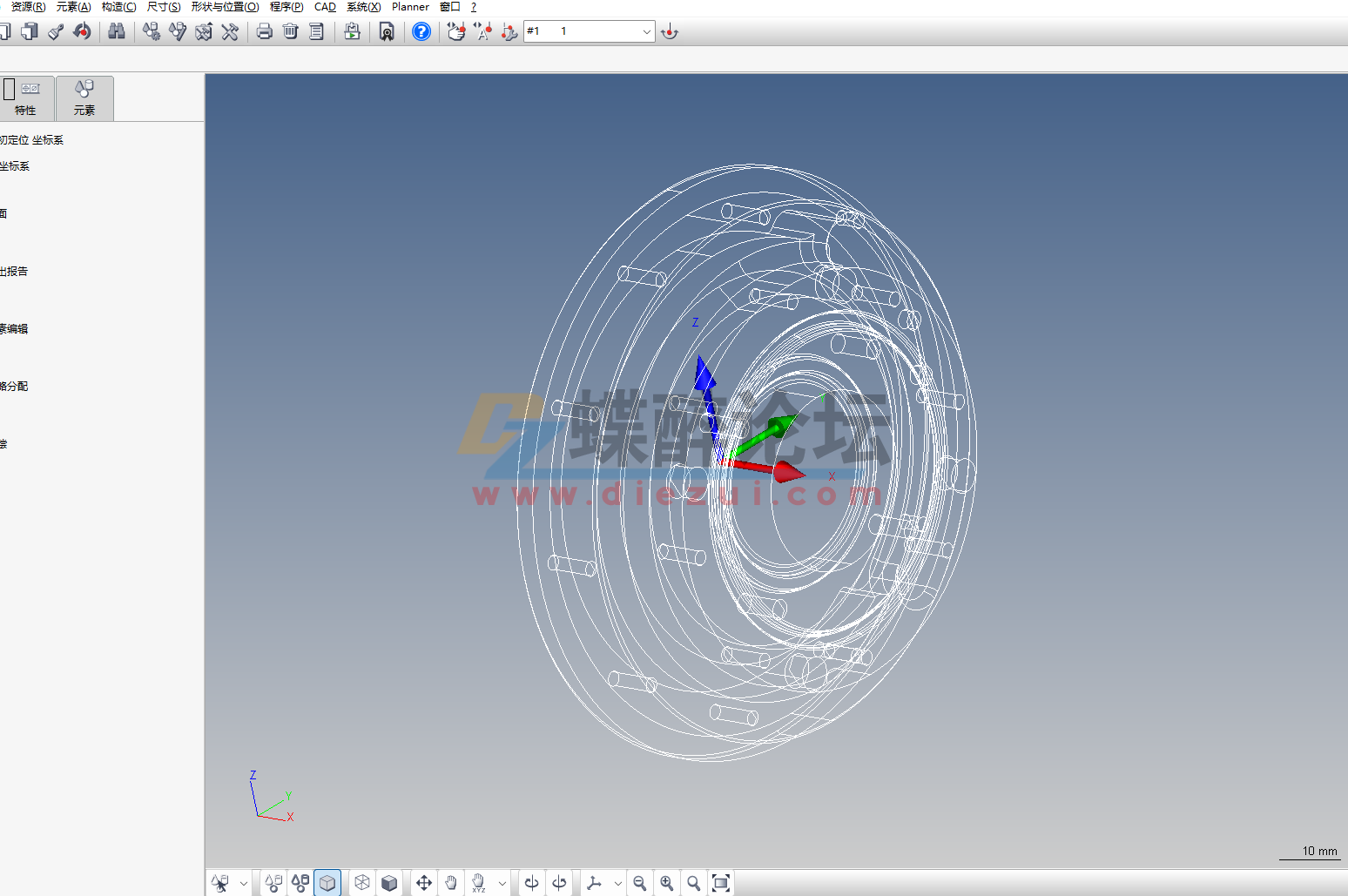Open the blue Help icon in toolbar
The width and height of the screenshot is (1348, 896).
coord(421,30)
